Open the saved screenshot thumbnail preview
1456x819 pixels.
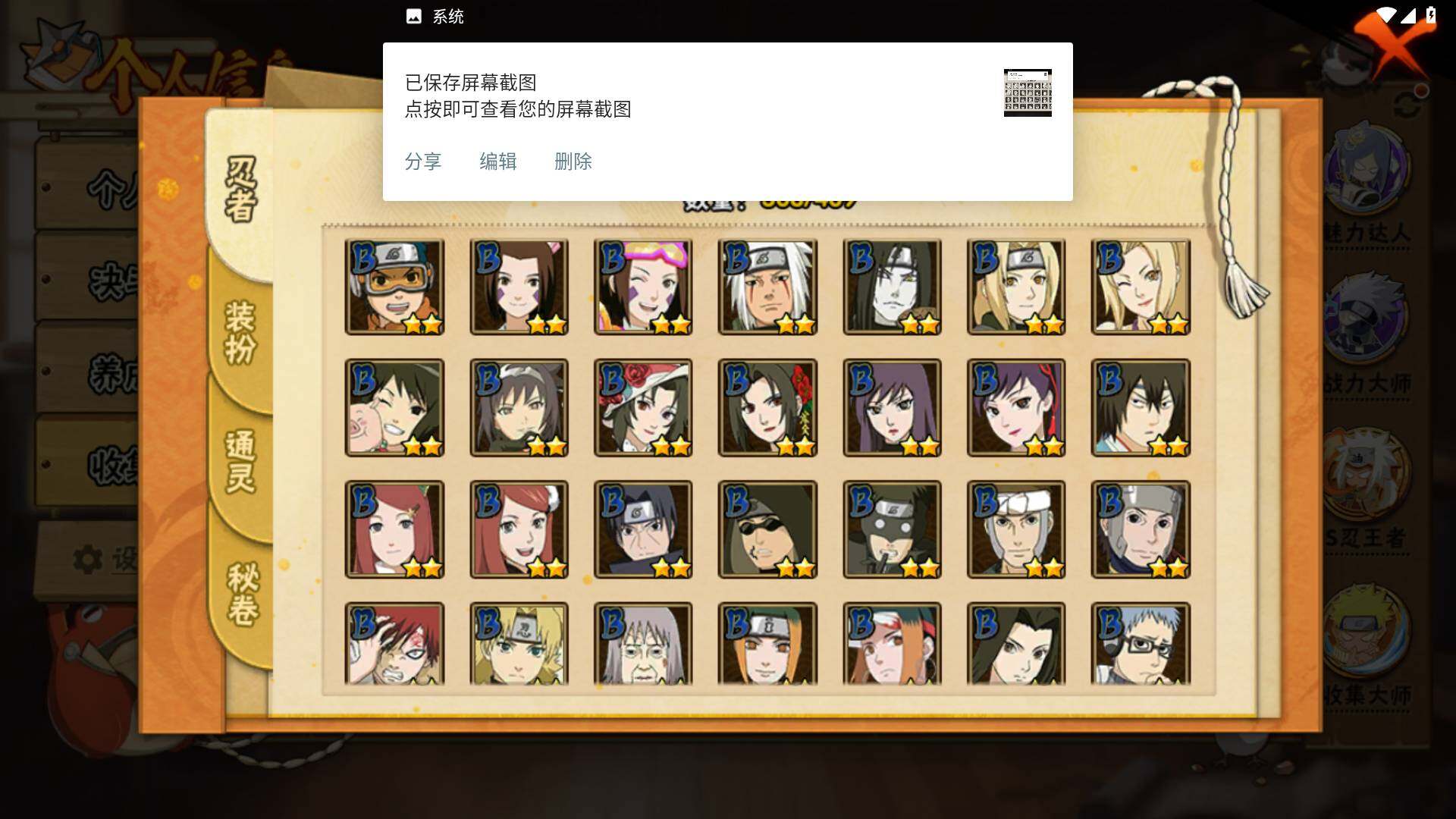[1028, 93]
